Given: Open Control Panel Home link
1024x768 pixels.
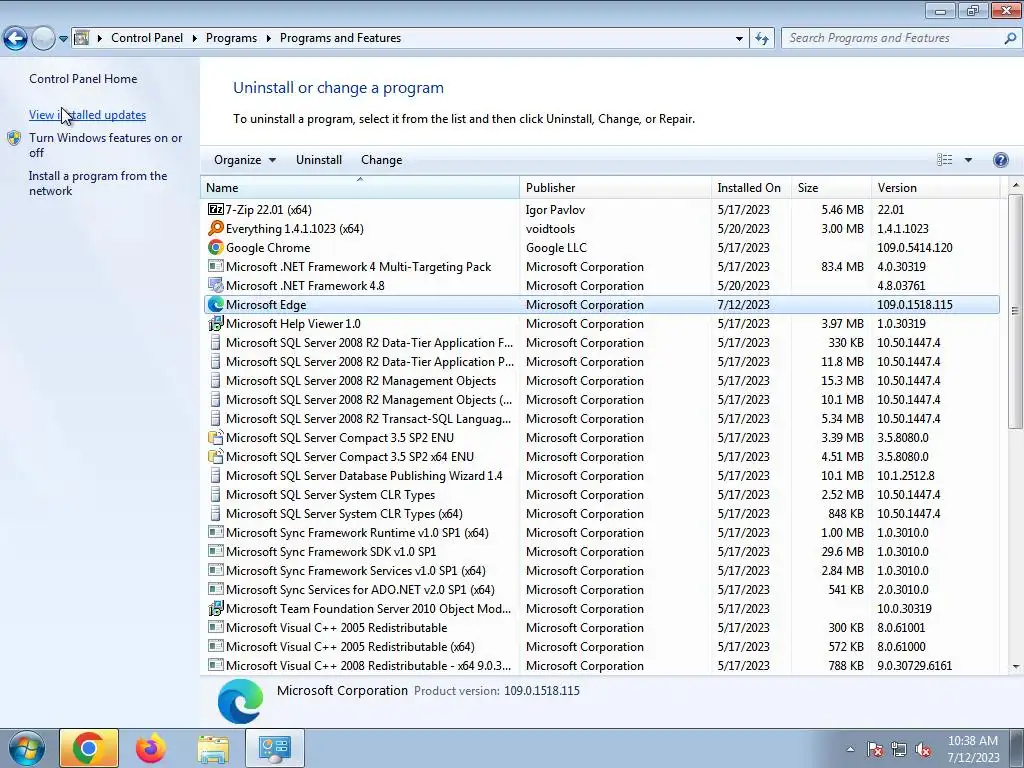Looking at the screenshot, I should click(83, 78).
